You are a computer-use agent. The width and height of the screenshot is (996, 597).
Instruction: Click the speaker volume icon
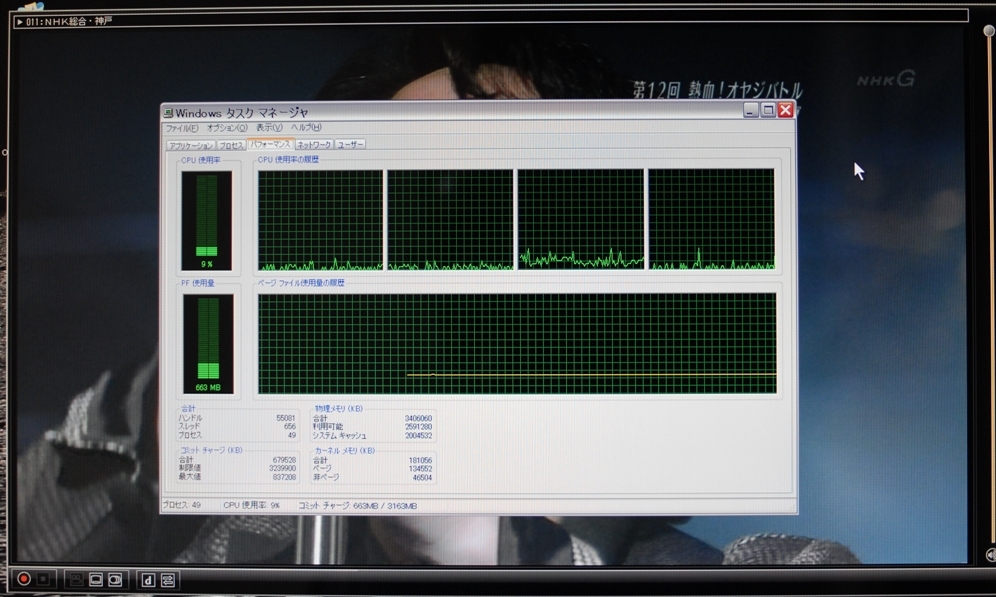pyautogui.click(x=989, y=555)
